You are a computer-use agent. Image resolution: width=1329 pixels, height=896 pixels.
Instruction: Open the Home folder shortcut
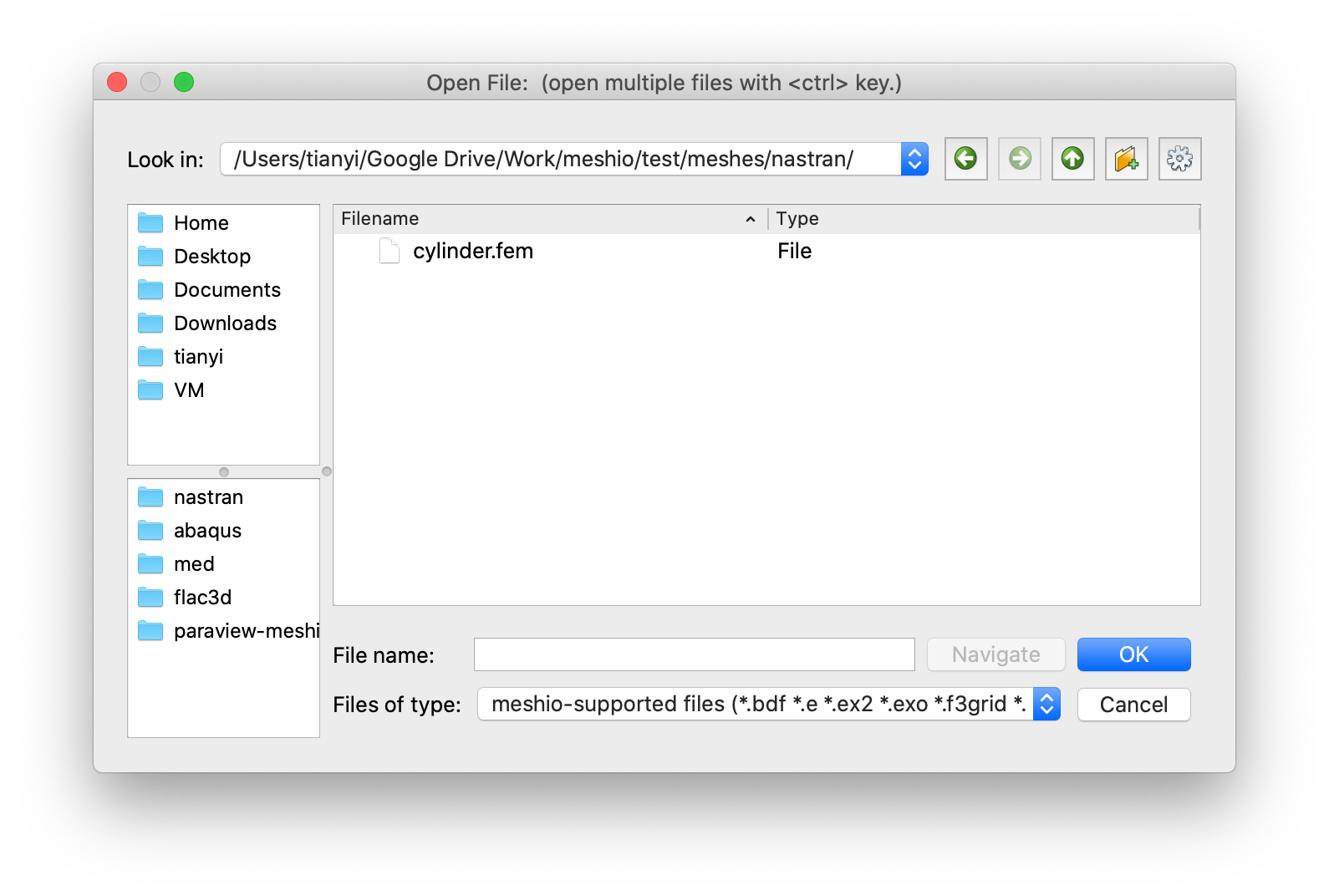[223, 223]
